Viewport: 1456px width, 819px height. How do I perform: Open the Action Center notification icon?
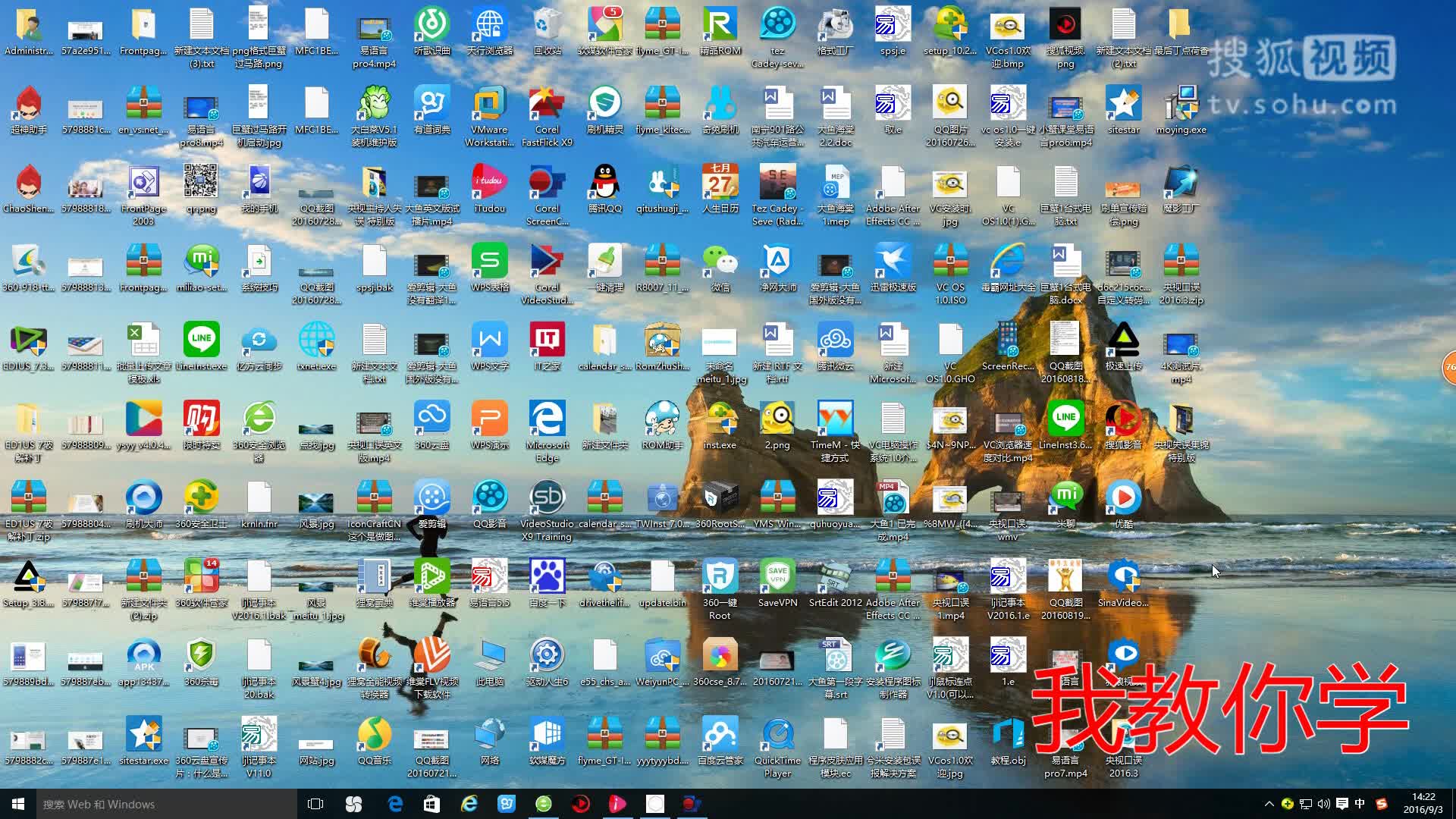1341,804
